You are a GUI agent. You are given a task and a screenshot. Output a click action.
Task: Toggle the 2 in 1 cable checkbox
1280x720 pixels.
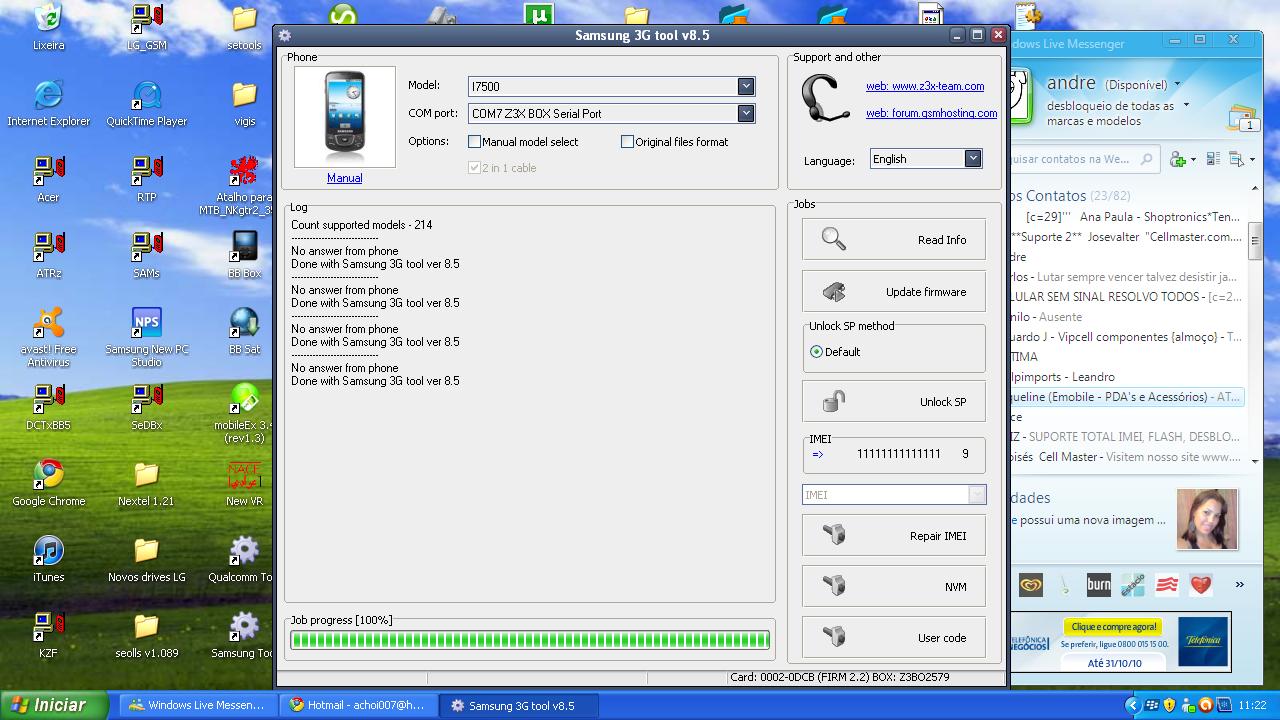pyautogui.click(x=475, y=168)
